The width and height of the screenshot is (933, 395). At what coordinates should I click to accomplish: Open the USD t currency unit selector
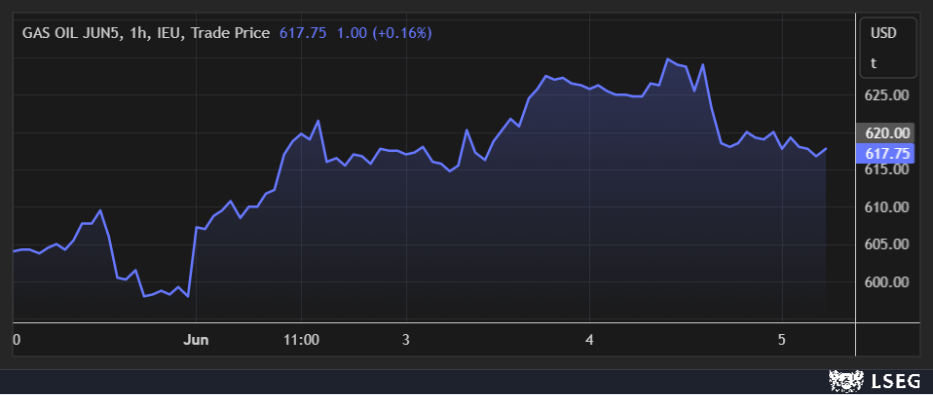pyautogui.click(x=888, y=48)
